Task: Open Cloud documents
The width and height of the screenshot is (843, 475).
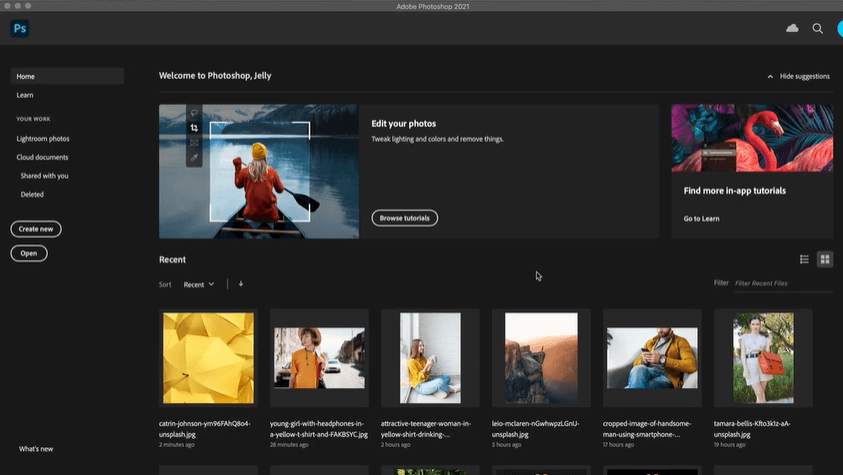Action: click(x=42, y=157)
